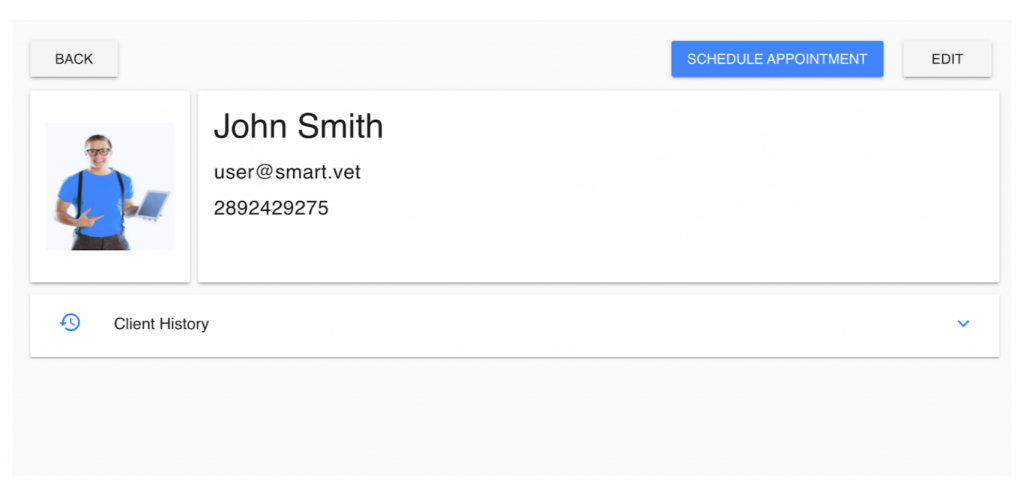Go back using the BACK button
The width and height of the screenshot is (1024, 493).
(x=74, y=59)
